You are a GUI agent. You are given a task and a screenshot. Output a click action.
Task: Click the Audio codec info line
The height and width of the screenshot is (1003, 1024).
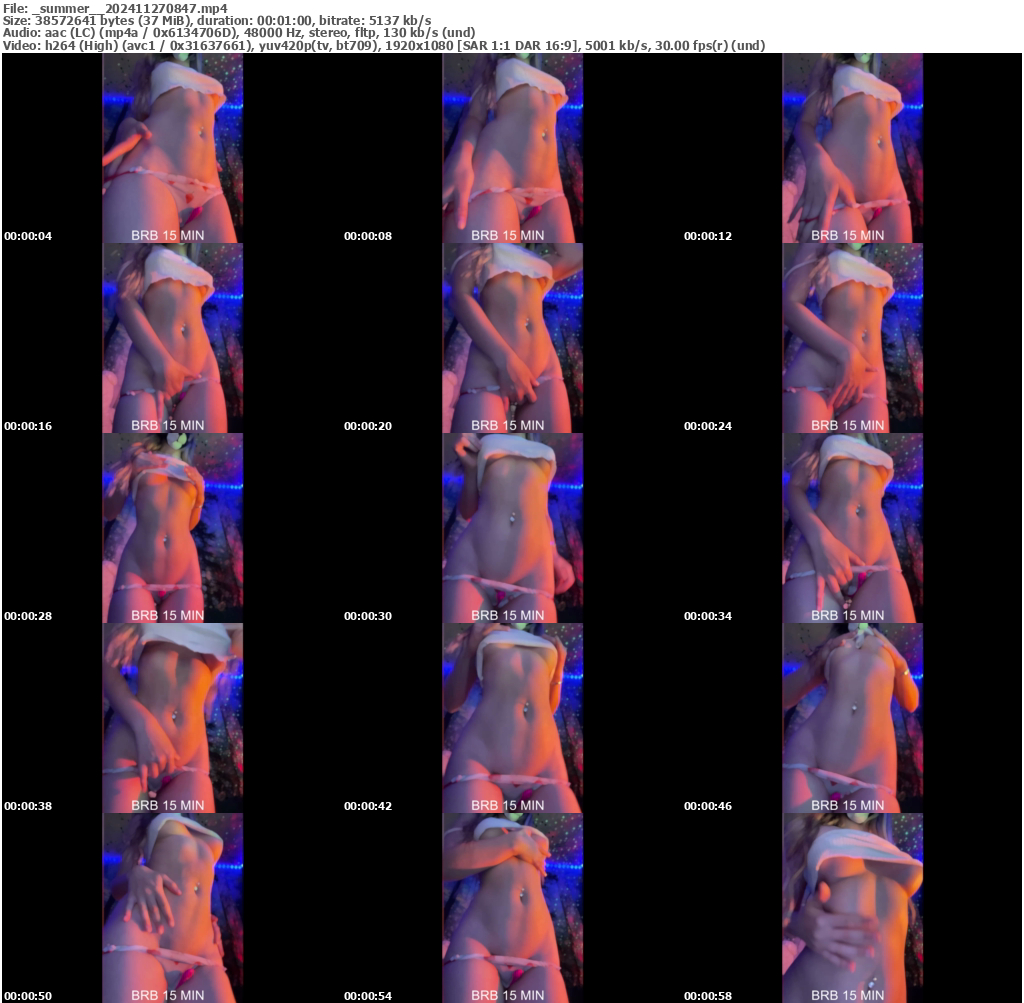[x=239, y=33]
